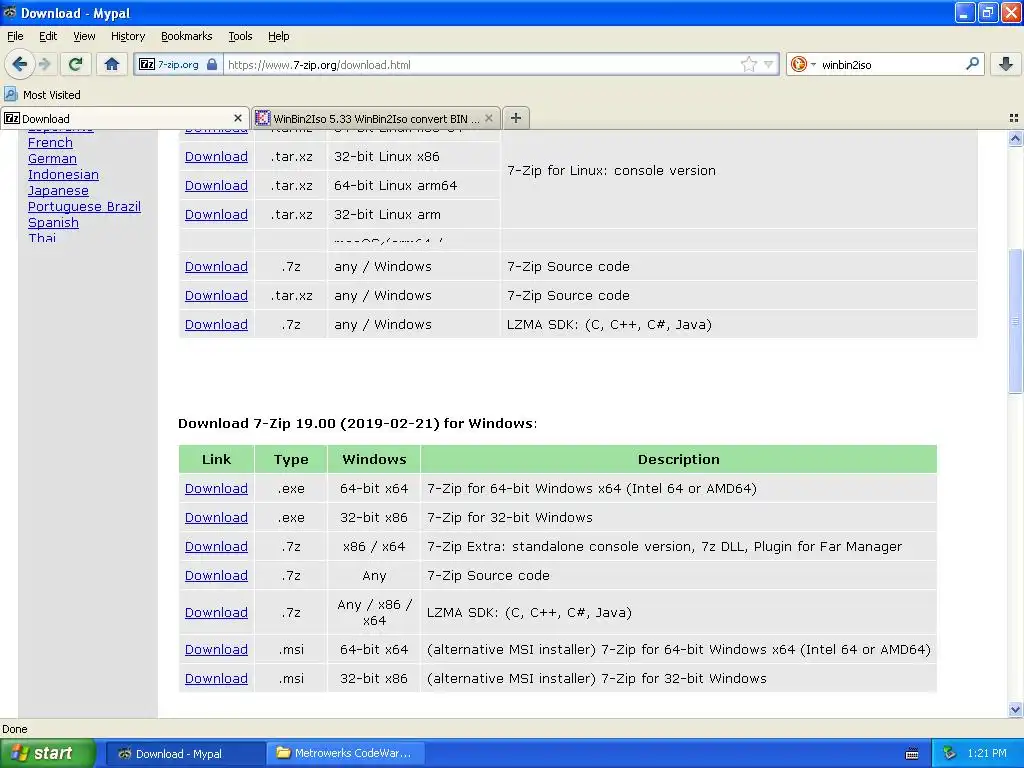The image size is (1024, 768).
Task: Click the Most Visited bookmarks label
Action: tap(52, 95)
